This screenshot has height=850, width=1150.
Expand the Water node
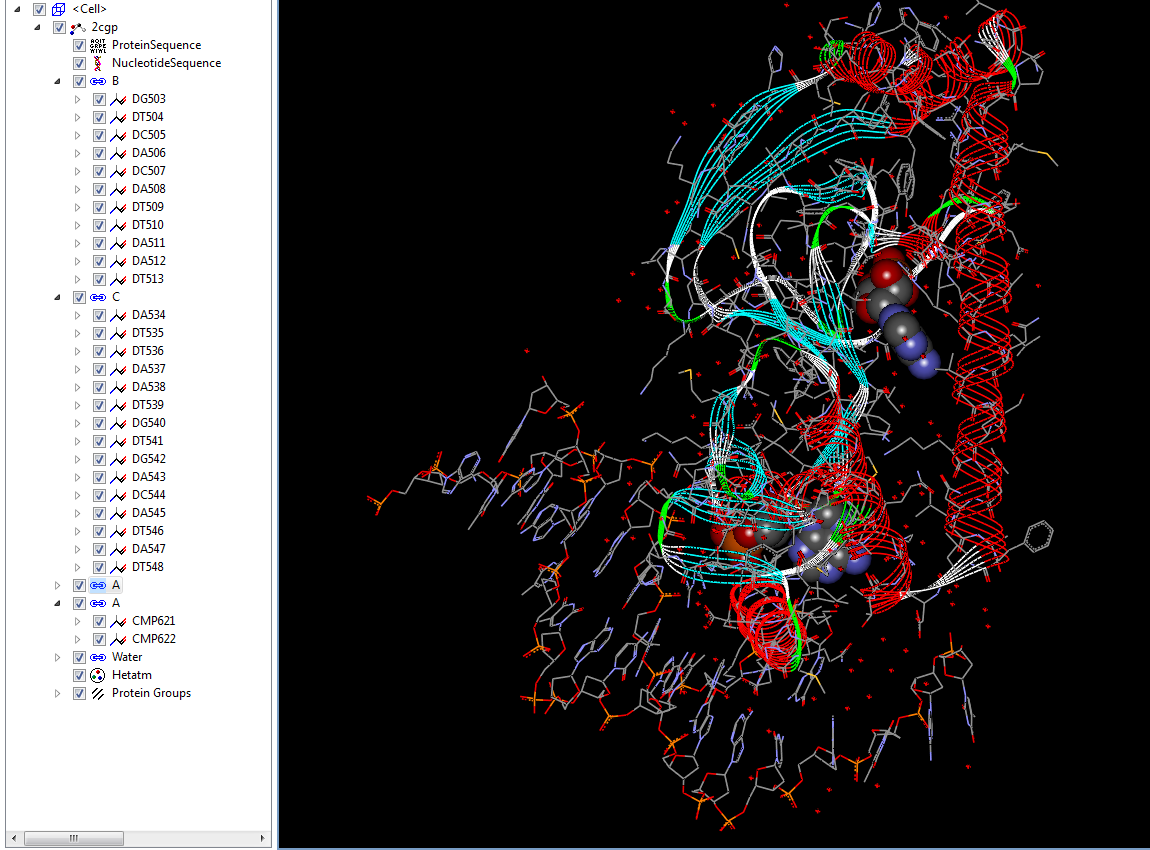[57, 657]
